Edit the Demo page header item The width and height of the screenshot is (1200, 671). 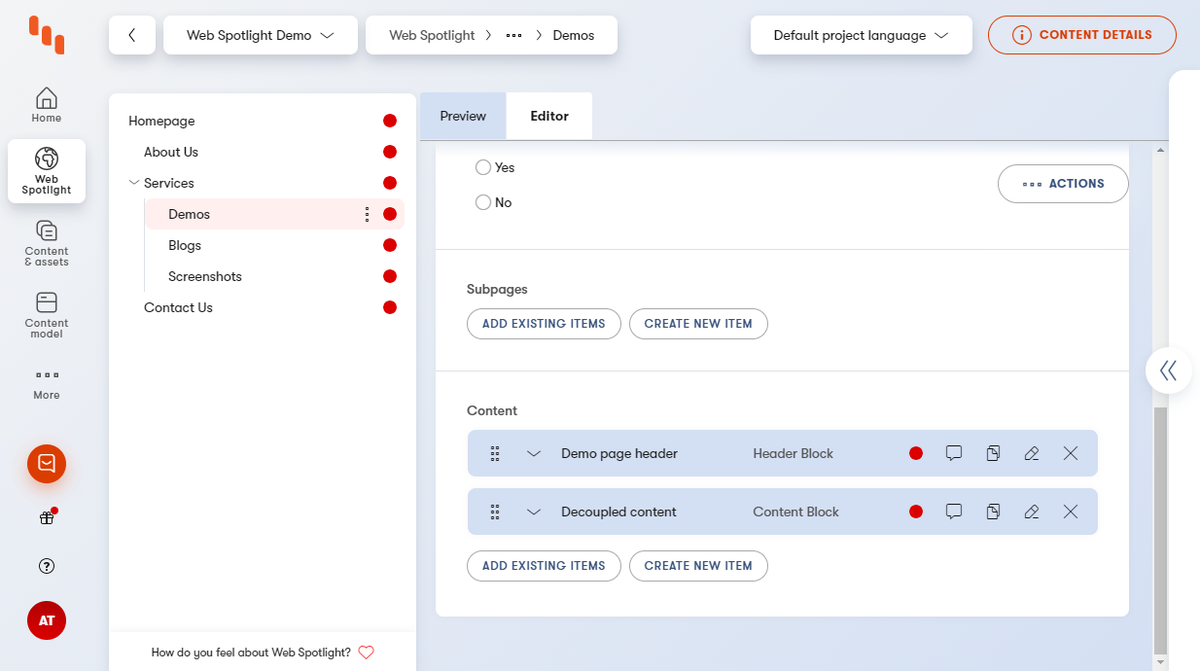click(1031, 453)
